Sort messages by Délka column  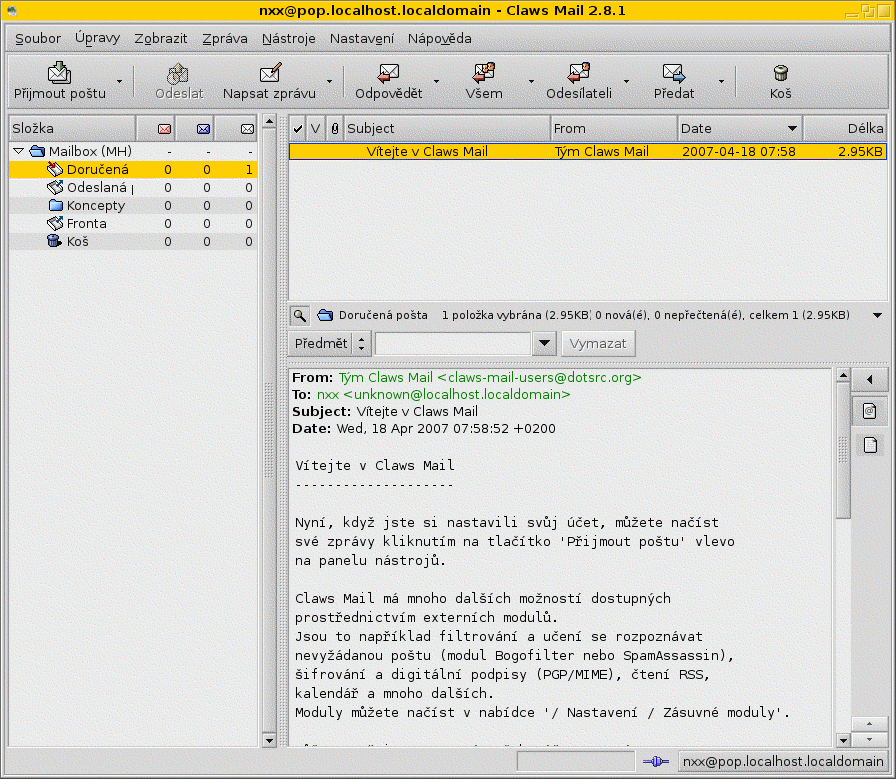845,129
